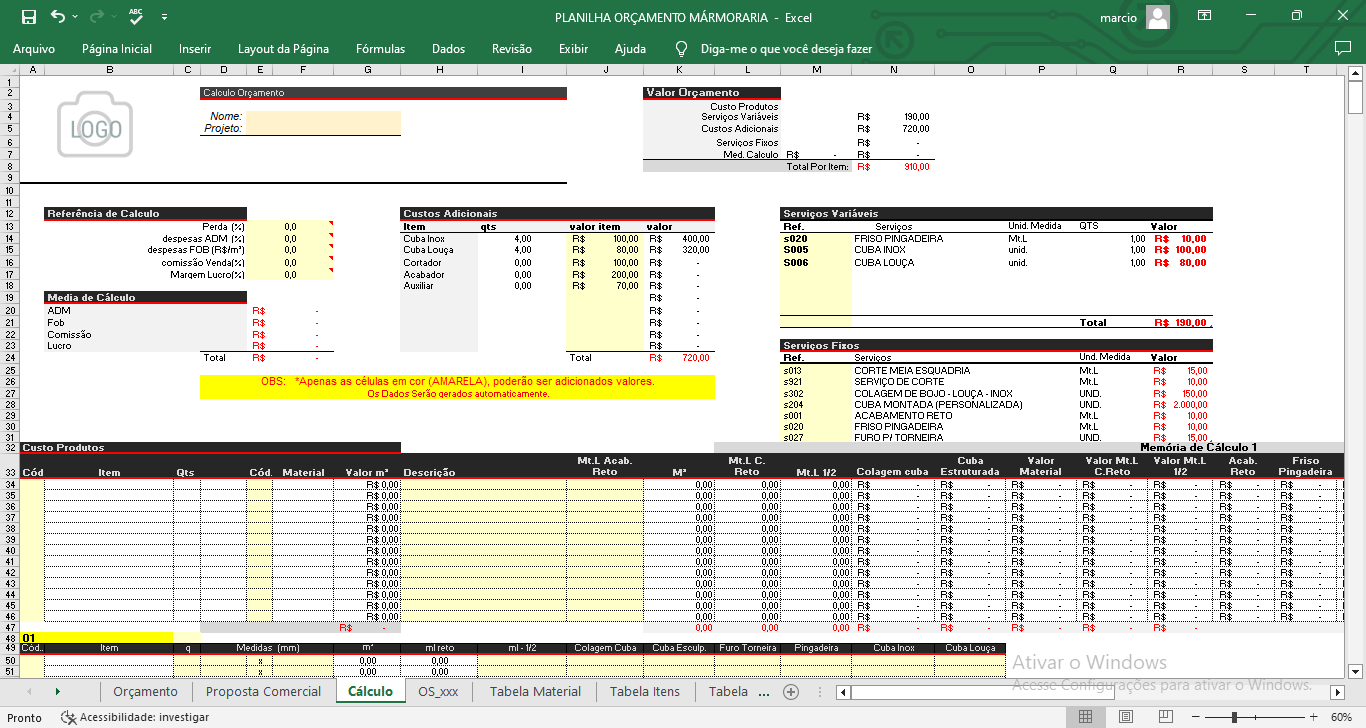This screenshot has width=1366, height=728.
Task: Open the comments icon at top right
Action: [x=1342, y=48]
